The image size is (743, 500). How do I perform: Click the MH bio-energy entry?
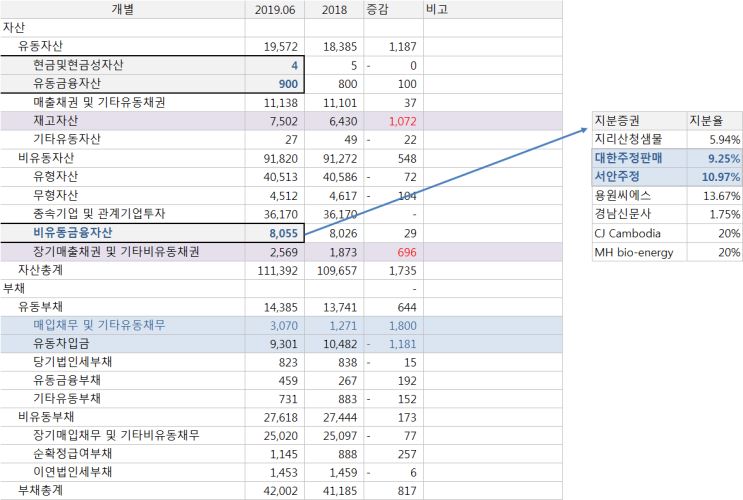coord(634,252)
